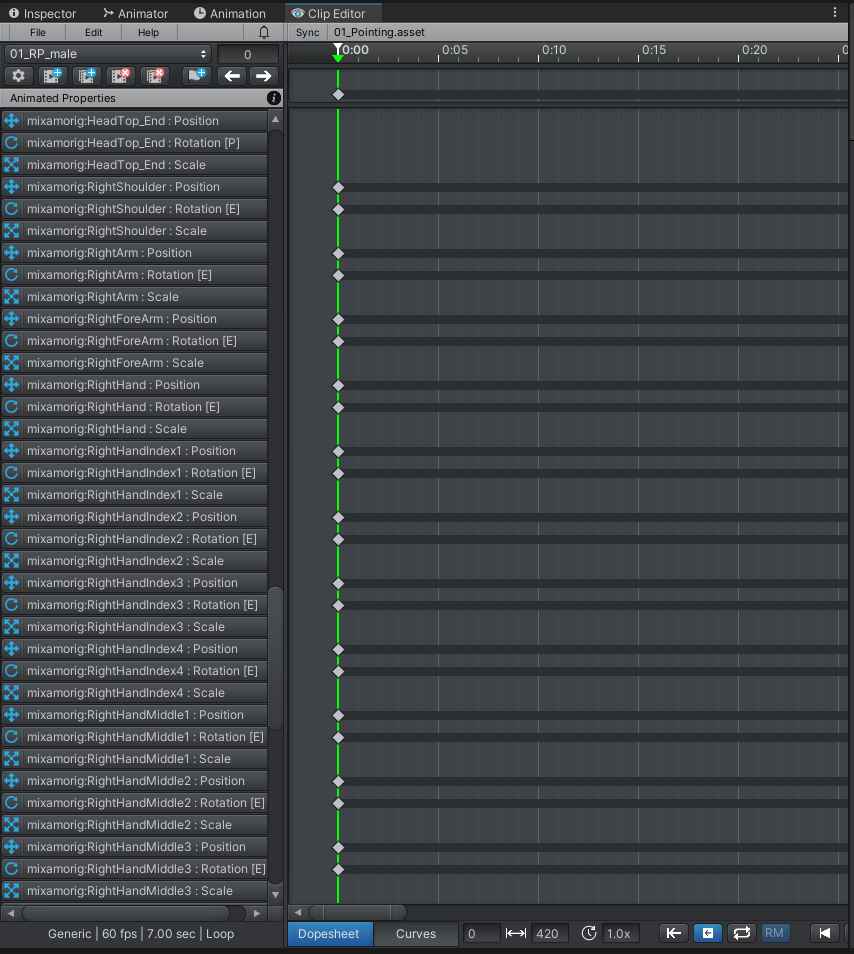Viewport: 854px width, 954px height.
Task: Click the move-to-start arrow button
Action: [674, 933]
